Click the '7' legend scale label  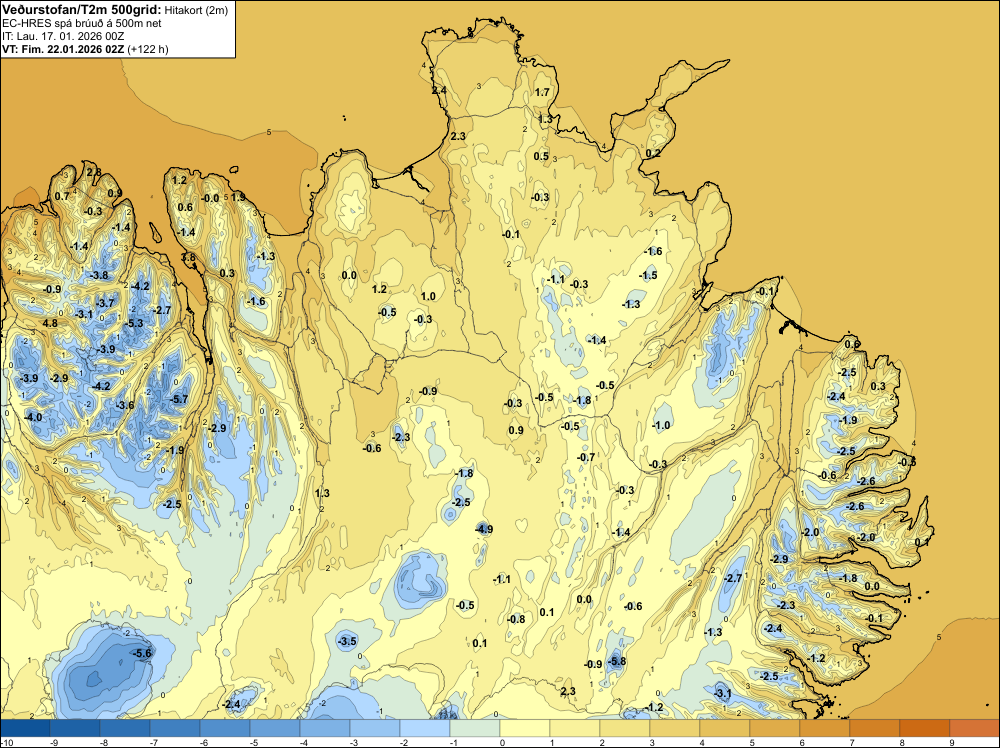852,742
